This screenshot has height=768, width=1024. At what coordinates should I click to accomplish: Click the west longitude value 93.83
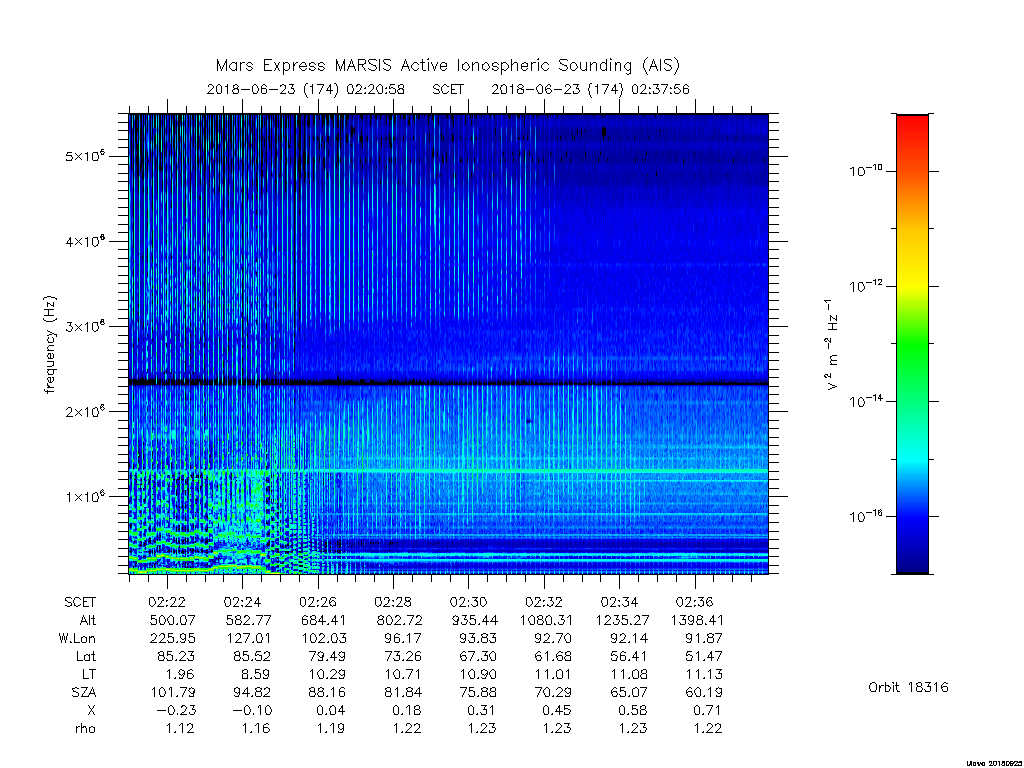click(x=478, y=639)
